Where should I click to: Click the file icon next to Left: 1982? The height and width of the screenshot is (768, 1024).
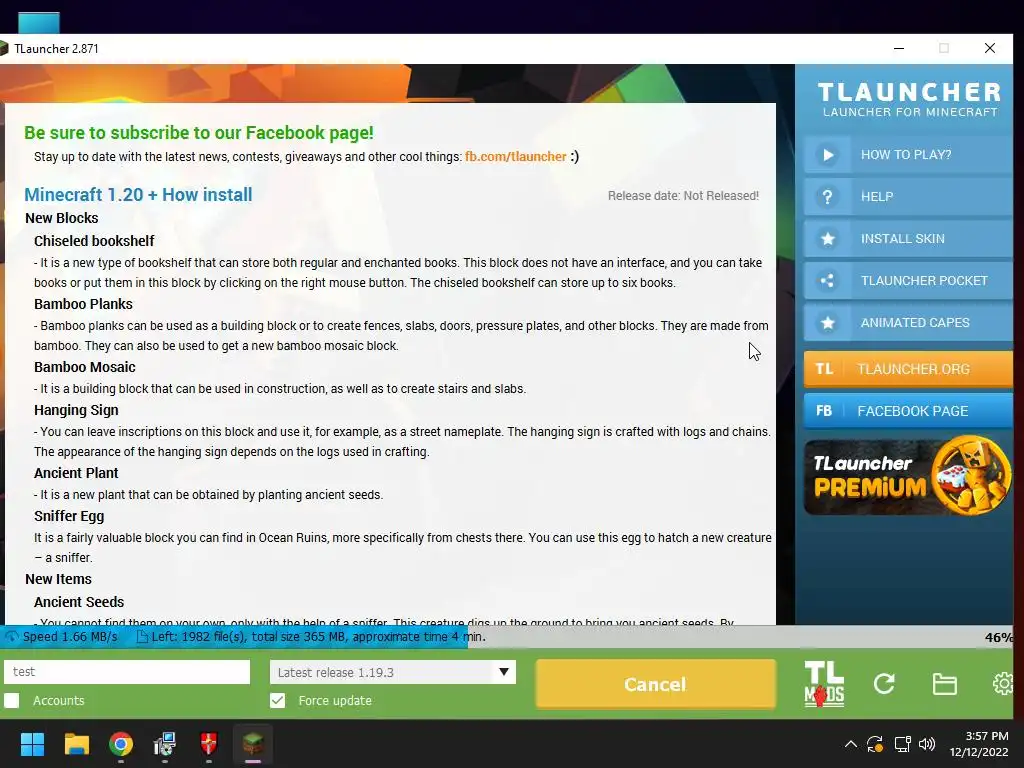142,637
